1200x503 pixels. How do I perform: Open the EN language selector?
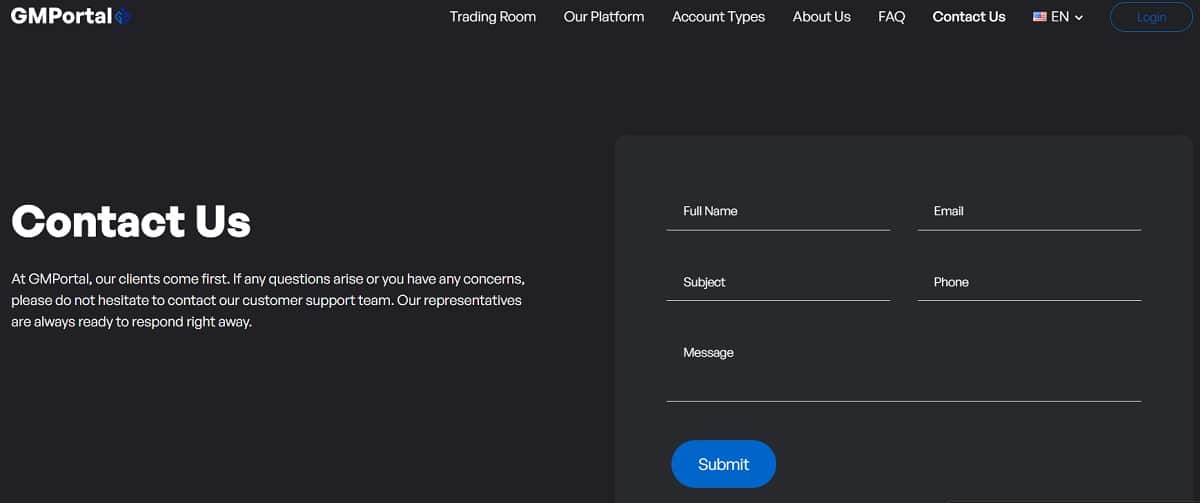pos(1060,17)
